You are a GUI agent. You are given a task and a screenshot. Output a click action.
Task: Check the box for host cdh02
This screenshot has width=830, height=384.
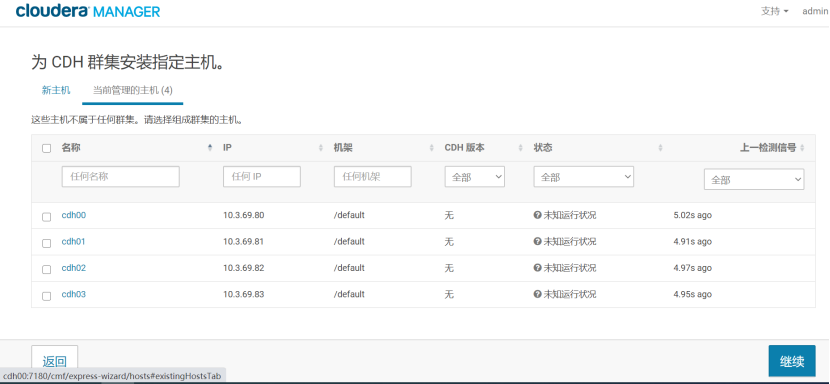click(x=47, y=270)
